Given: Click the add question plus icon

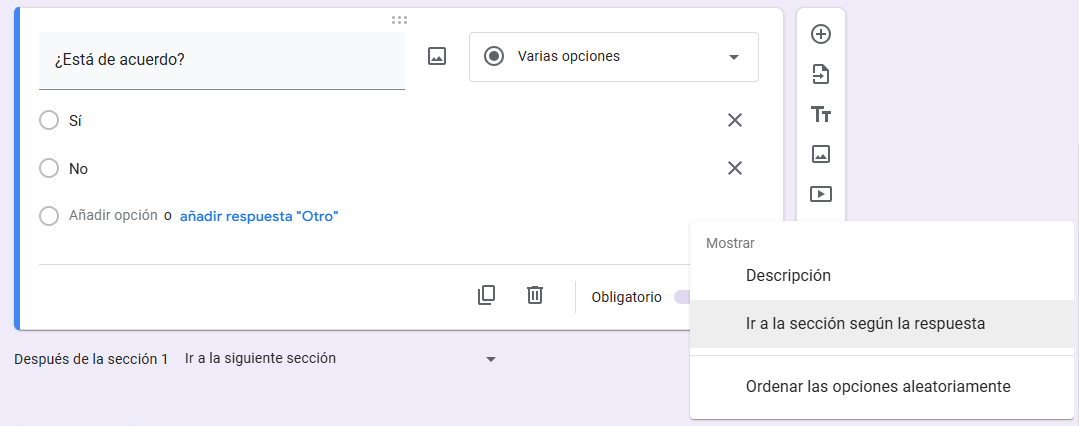Looking at the screenshot, I should coord(821,34).
